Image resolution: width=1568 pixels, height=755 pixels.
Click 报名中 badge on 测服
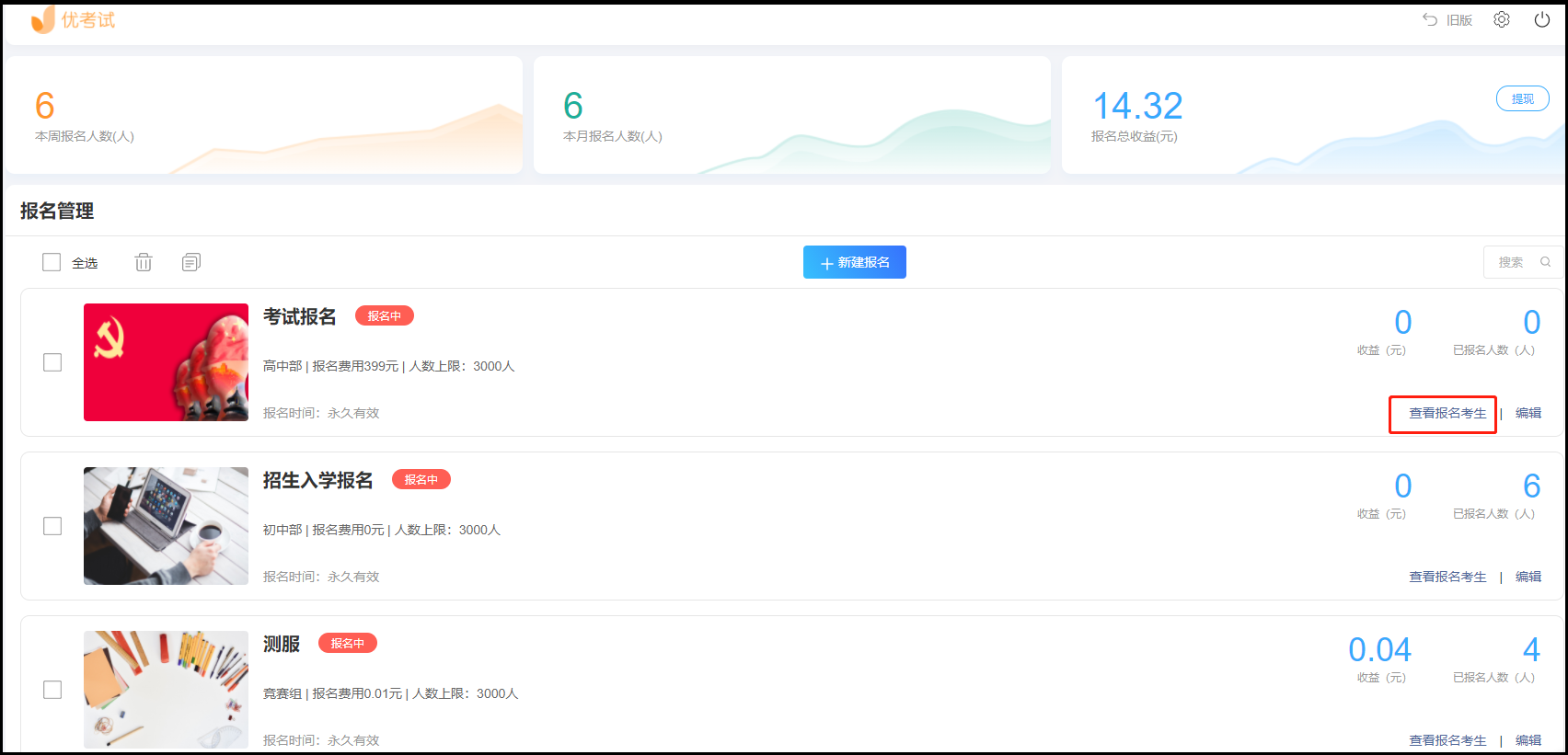point(348,643)
